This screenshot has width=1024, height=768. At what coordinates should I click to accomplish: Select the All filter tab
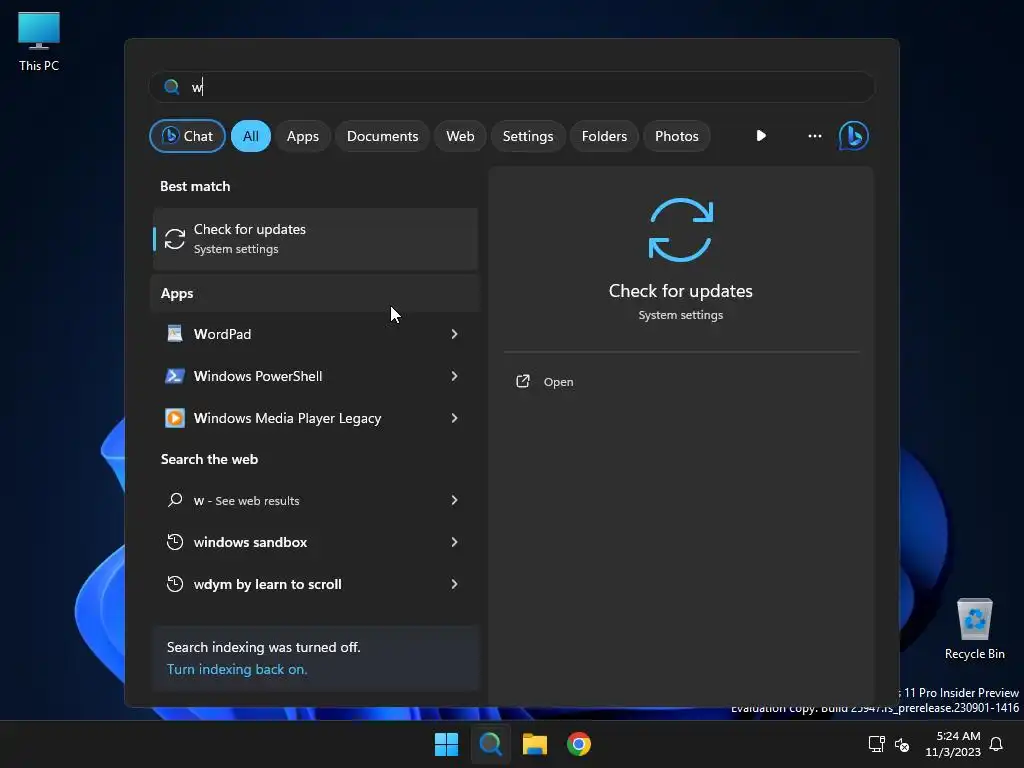[251, 136]
